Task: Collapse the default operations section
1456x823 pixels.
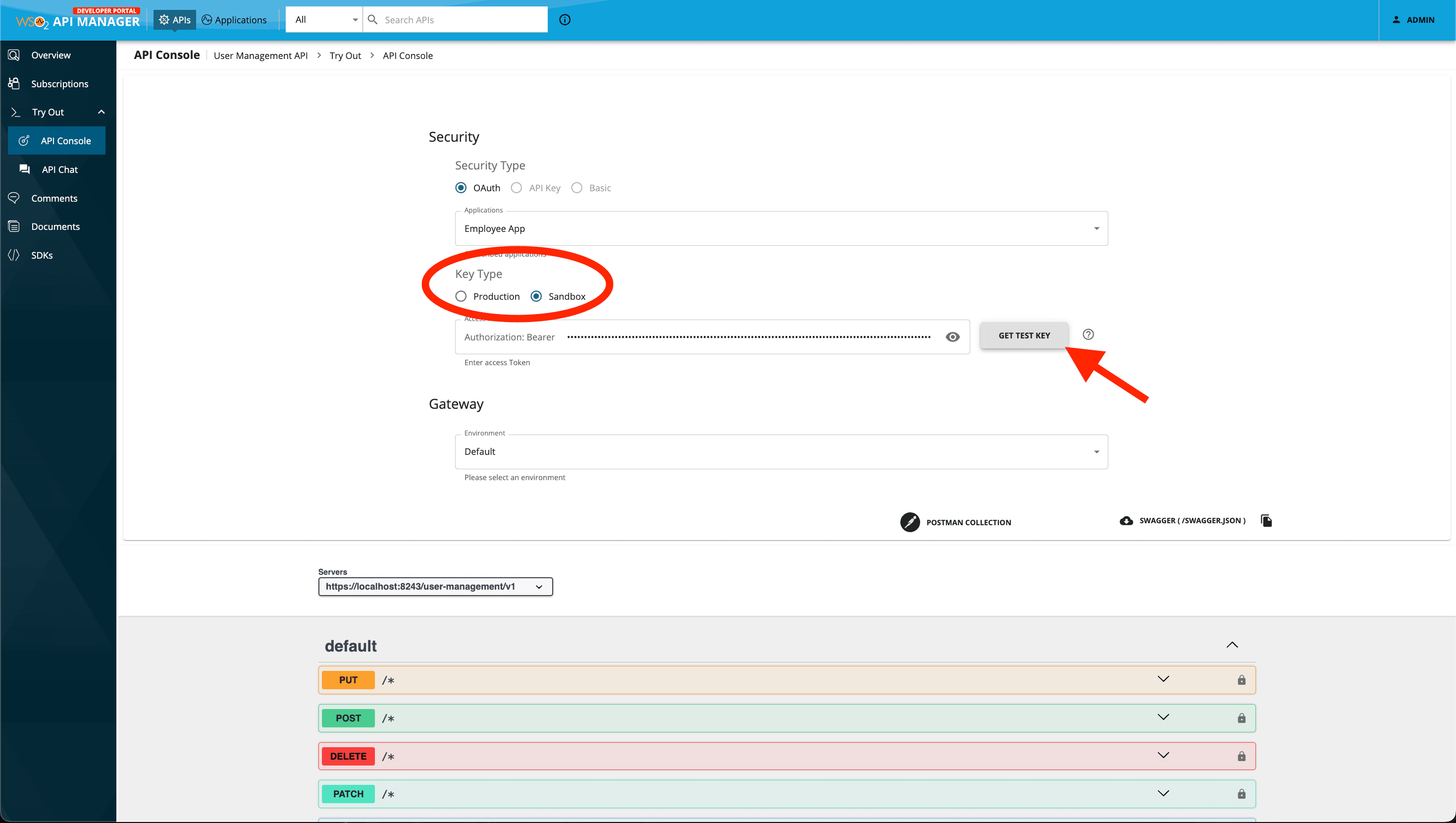Action: pyautogui.click(x=1232, y=645)
